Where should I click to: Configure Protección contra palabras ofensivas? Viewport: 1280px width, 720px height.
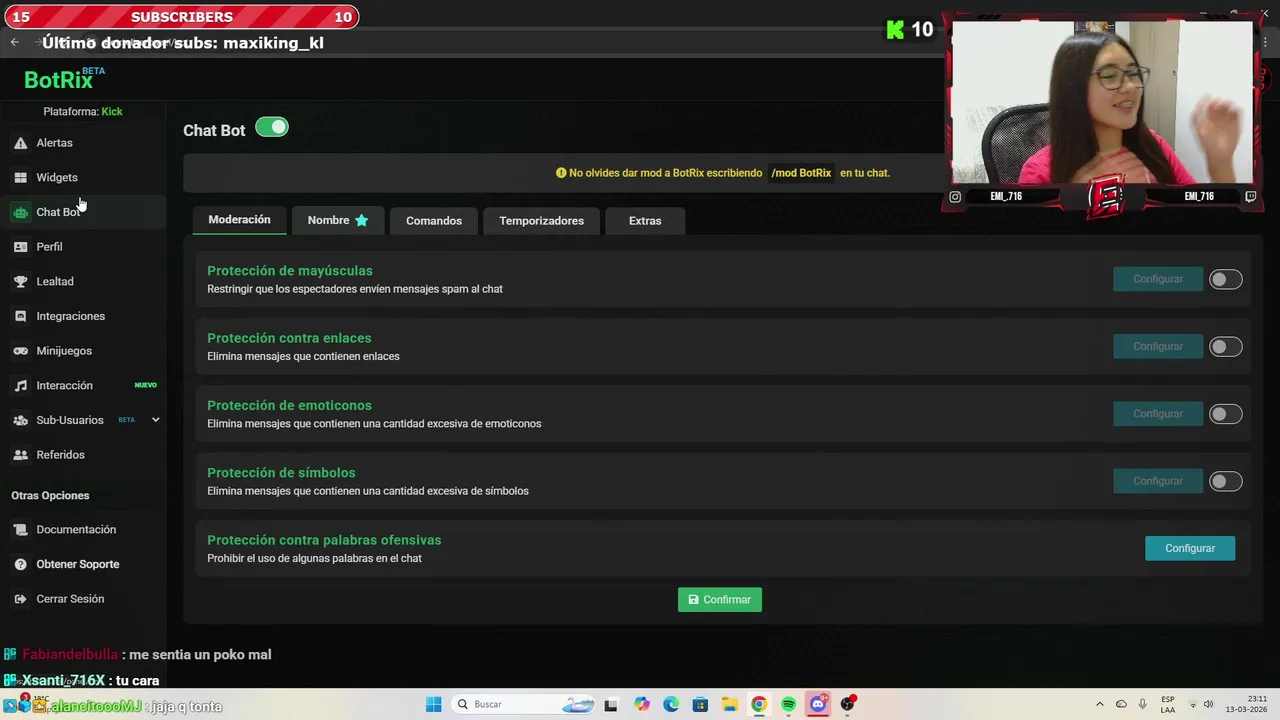(x=1190, y=548)
